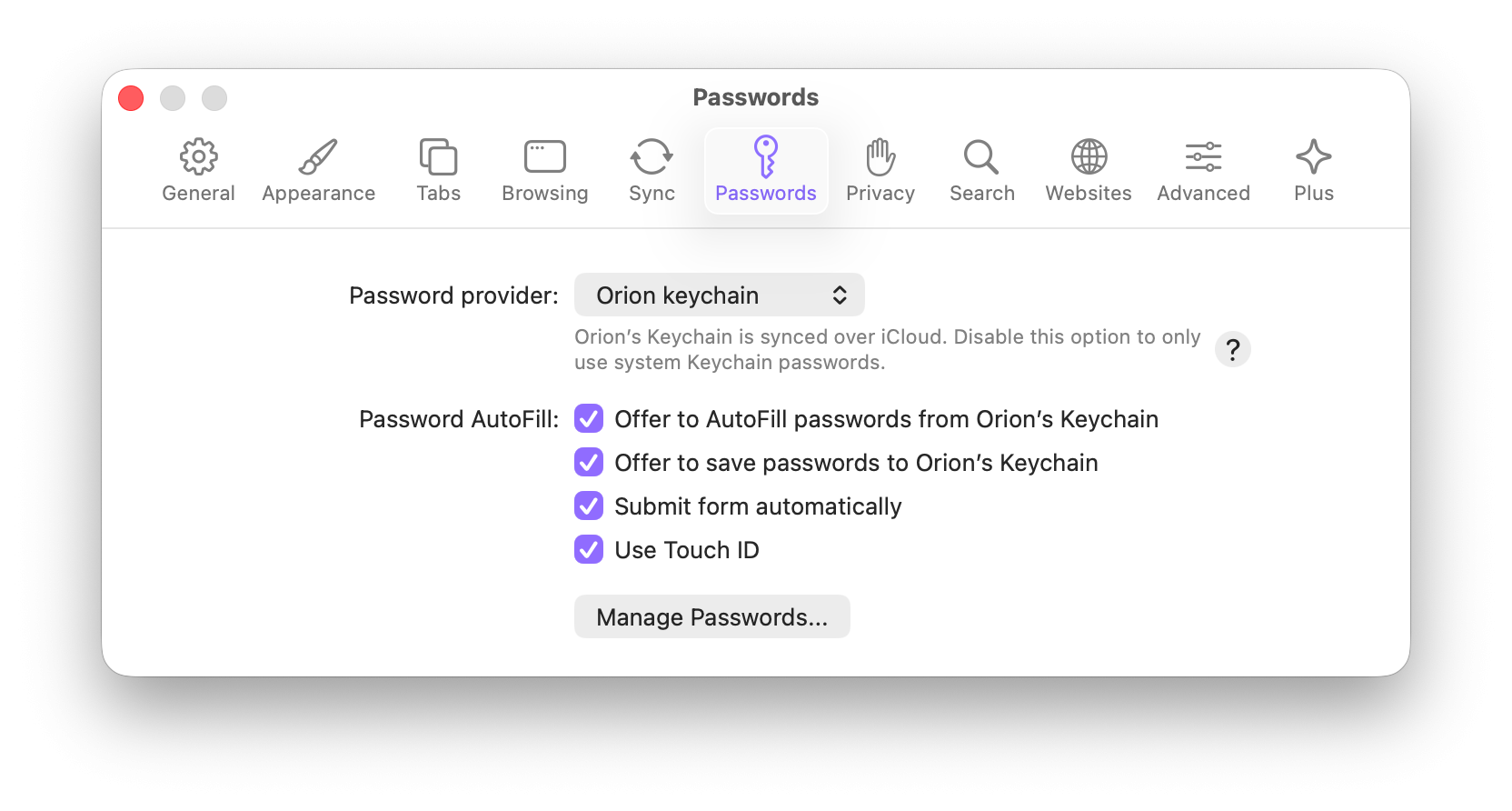Screen dimensions: 1512x811
Task: Uncheck Offer to save passwords option
Action: 589,463
